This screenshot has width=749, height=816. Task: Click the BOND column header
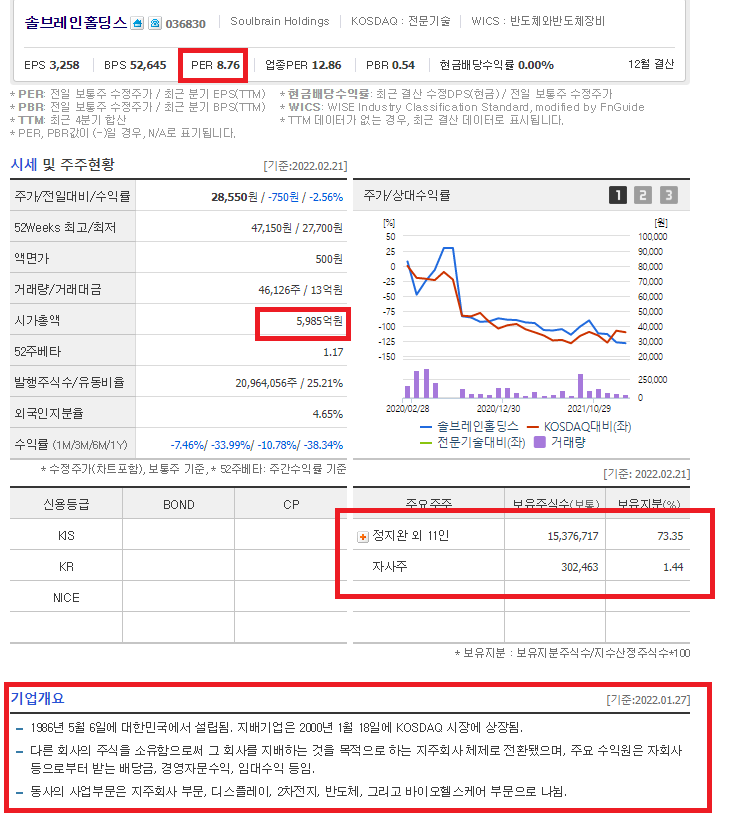point(179,504)
